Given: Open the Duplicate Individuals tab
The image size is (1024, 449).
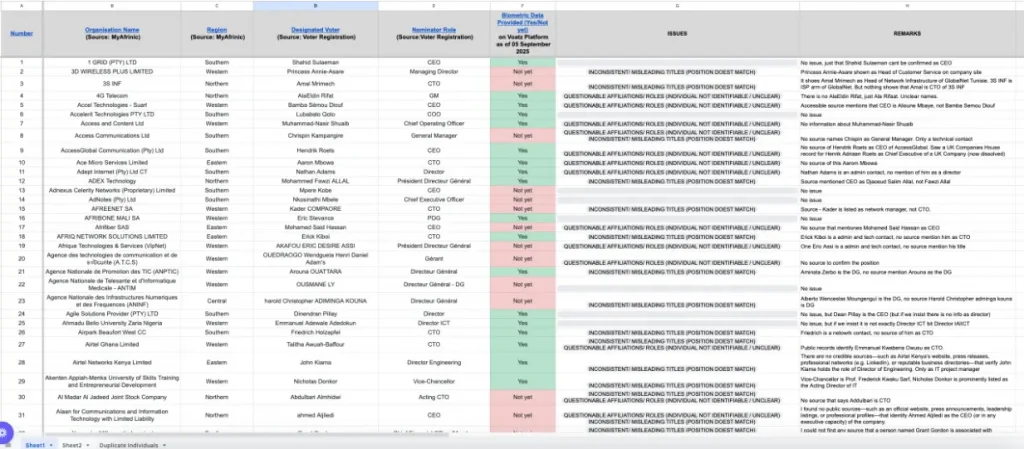Looking at the screenshot, I should (x=129, y=445).
